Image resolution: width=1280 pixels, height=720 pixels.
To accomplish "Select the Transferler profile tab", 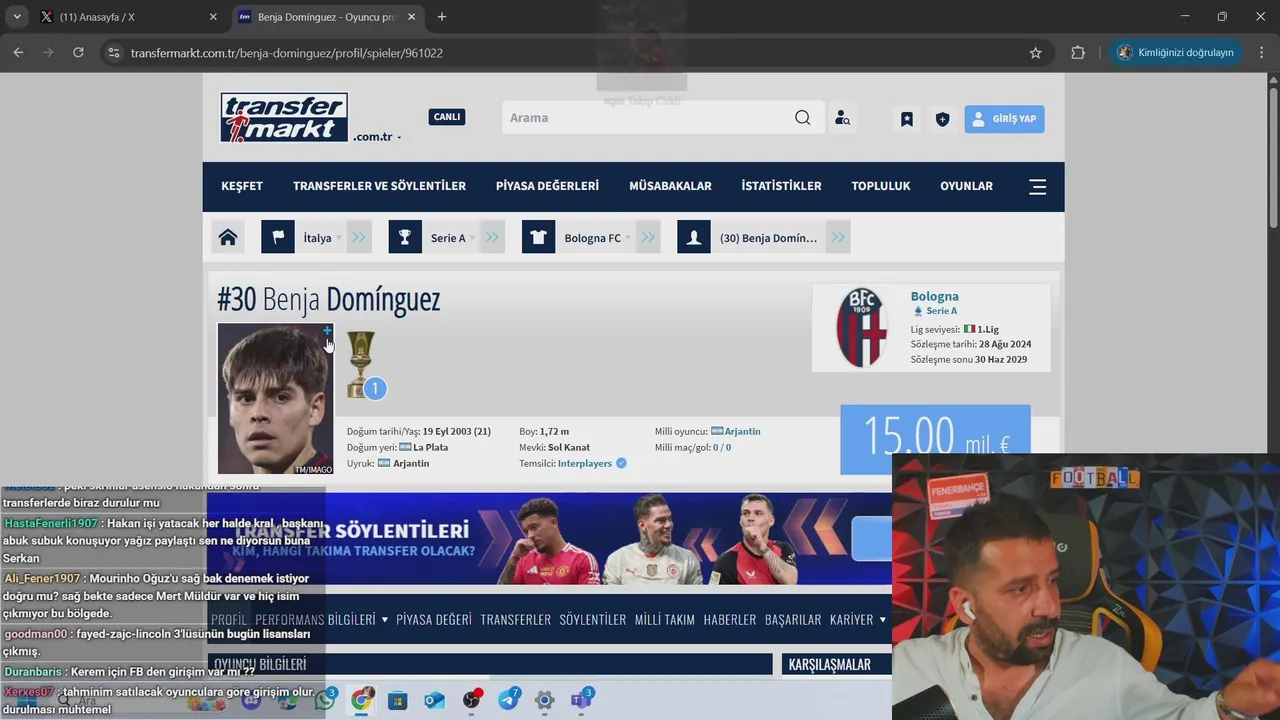I will click(515, 620).
